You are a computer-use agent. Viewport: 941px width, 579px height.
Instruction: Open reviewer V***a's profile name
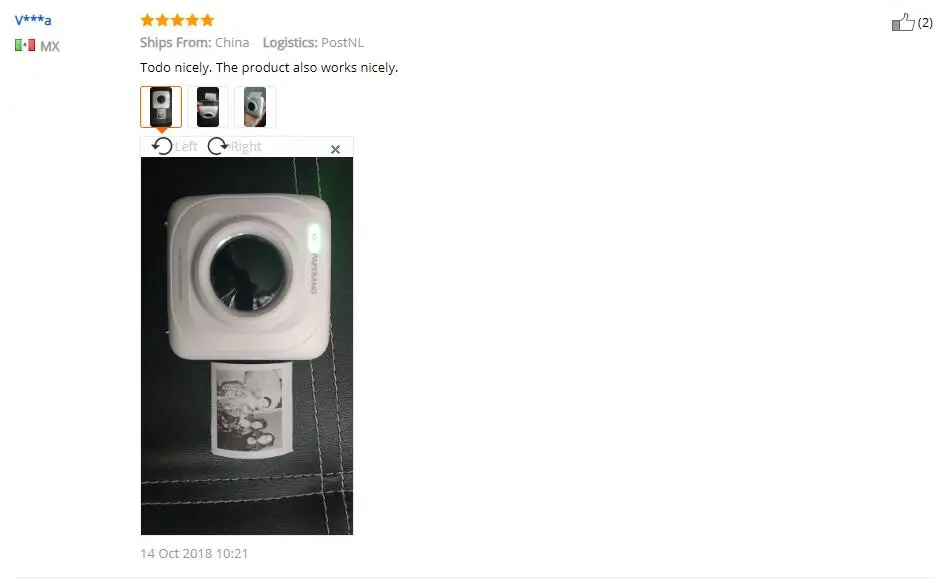click(x=33, y=20)
